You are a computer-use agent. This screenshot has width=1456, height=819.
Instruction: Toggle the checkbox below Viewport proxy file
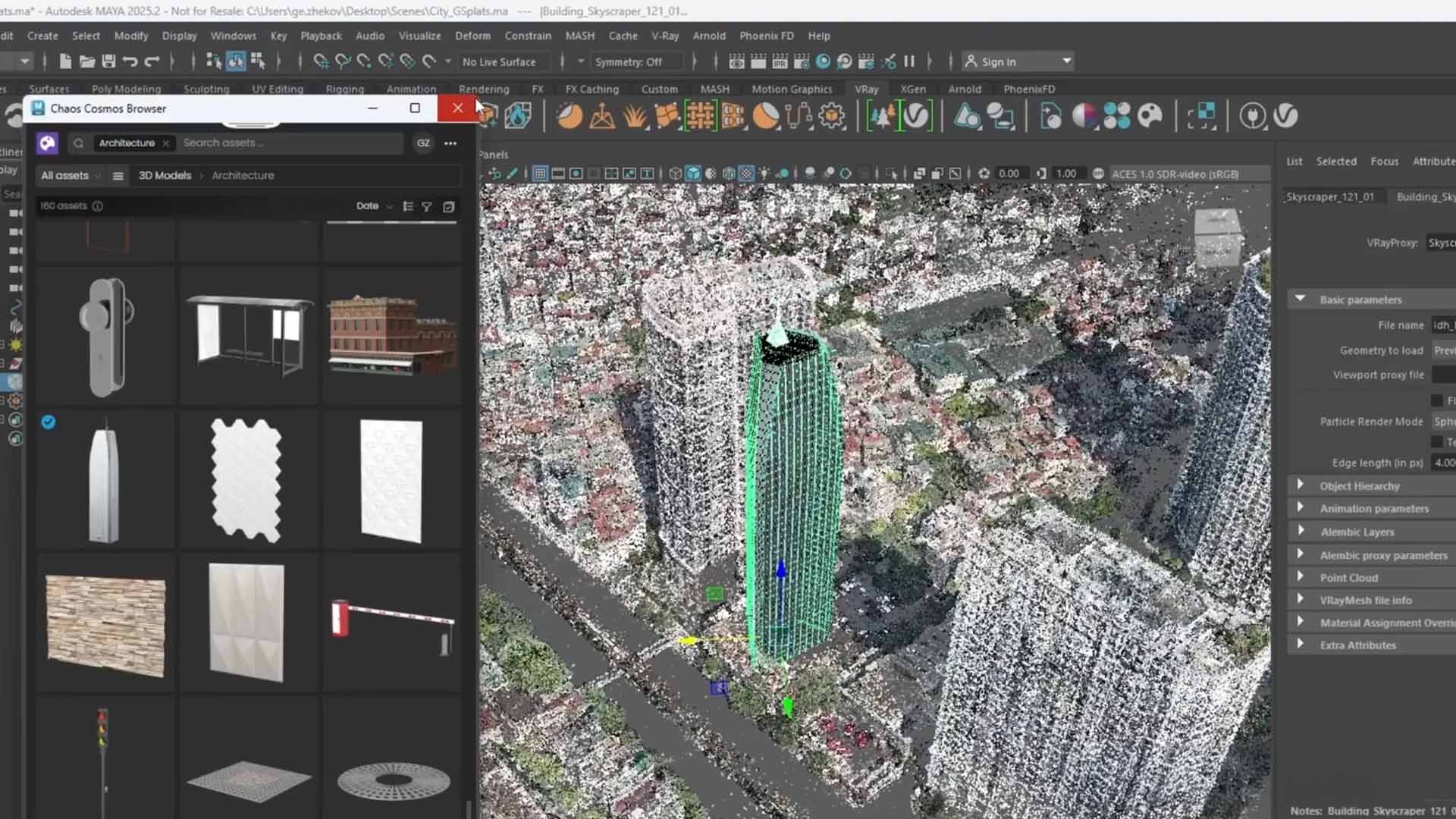1436,400
